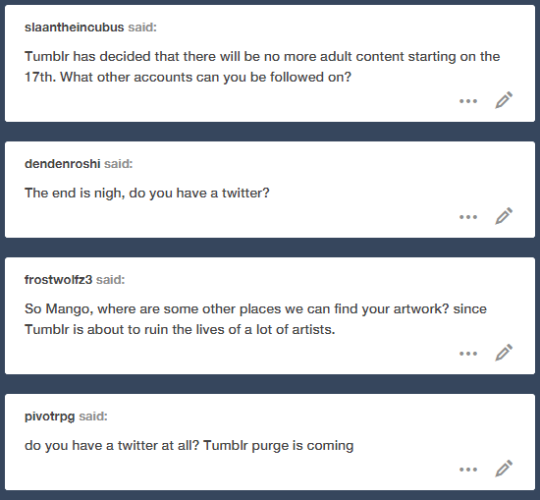Click the 'Tumblr purge is coming' message
Screen dimensions: 540x500
(189, 446)
